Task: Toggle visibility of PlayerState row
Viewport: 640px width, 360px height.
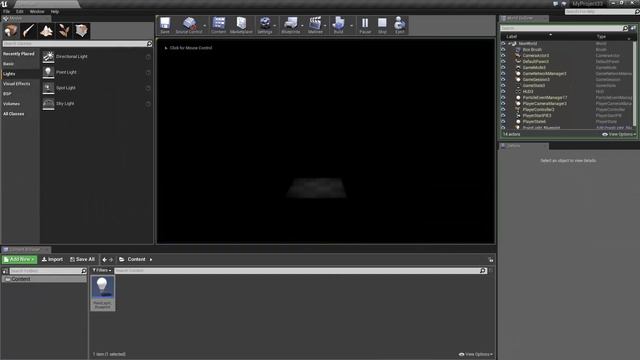Action: (x=503, y=122)
